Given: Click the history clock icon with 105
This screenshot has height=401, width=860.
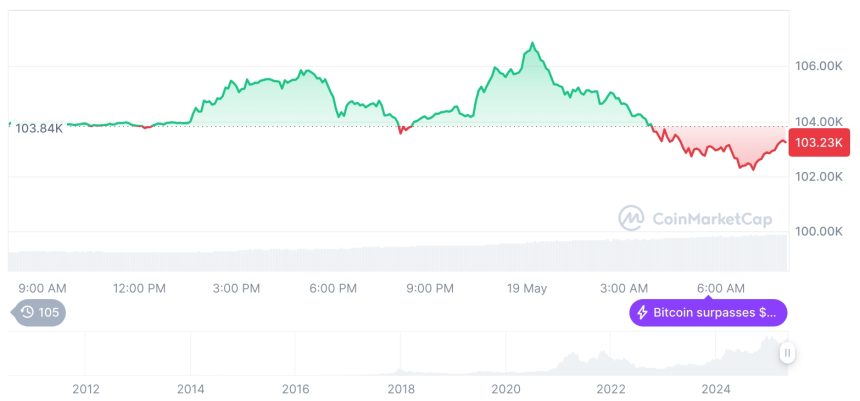Looking at the screenshot, I should (28, 312).
